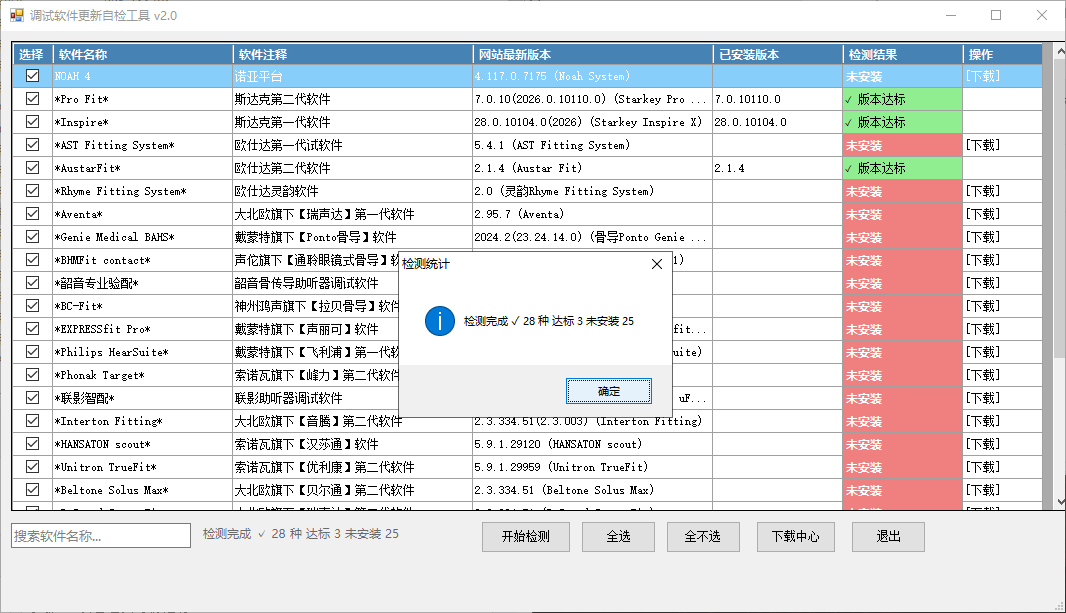Focus the 搜索软件名称 search field
Screen dimensions: 1066x613
click(x=101, y=536)
